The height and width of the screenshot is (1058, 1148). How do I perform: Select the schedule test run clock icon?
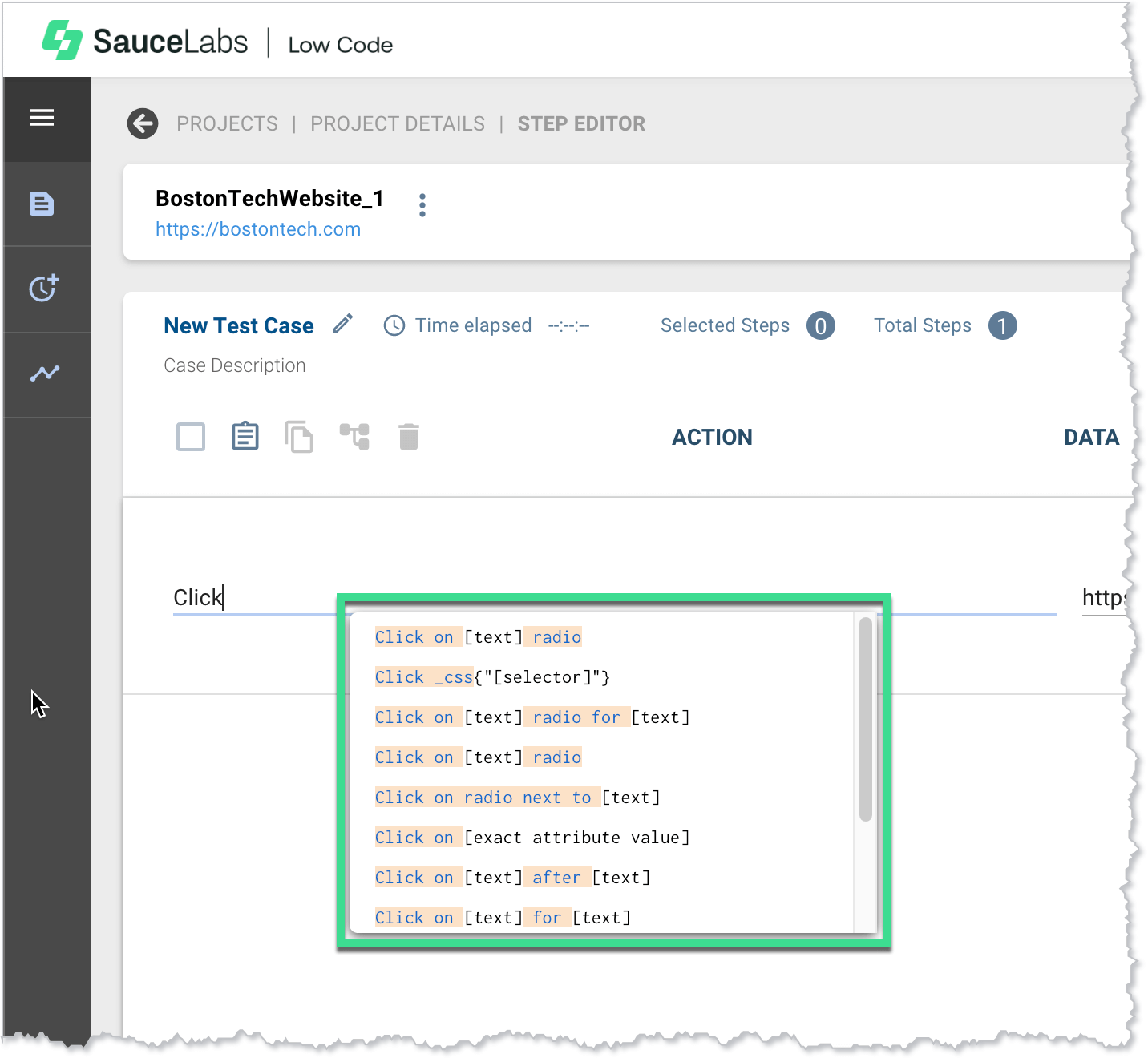(x=41, y=289)
